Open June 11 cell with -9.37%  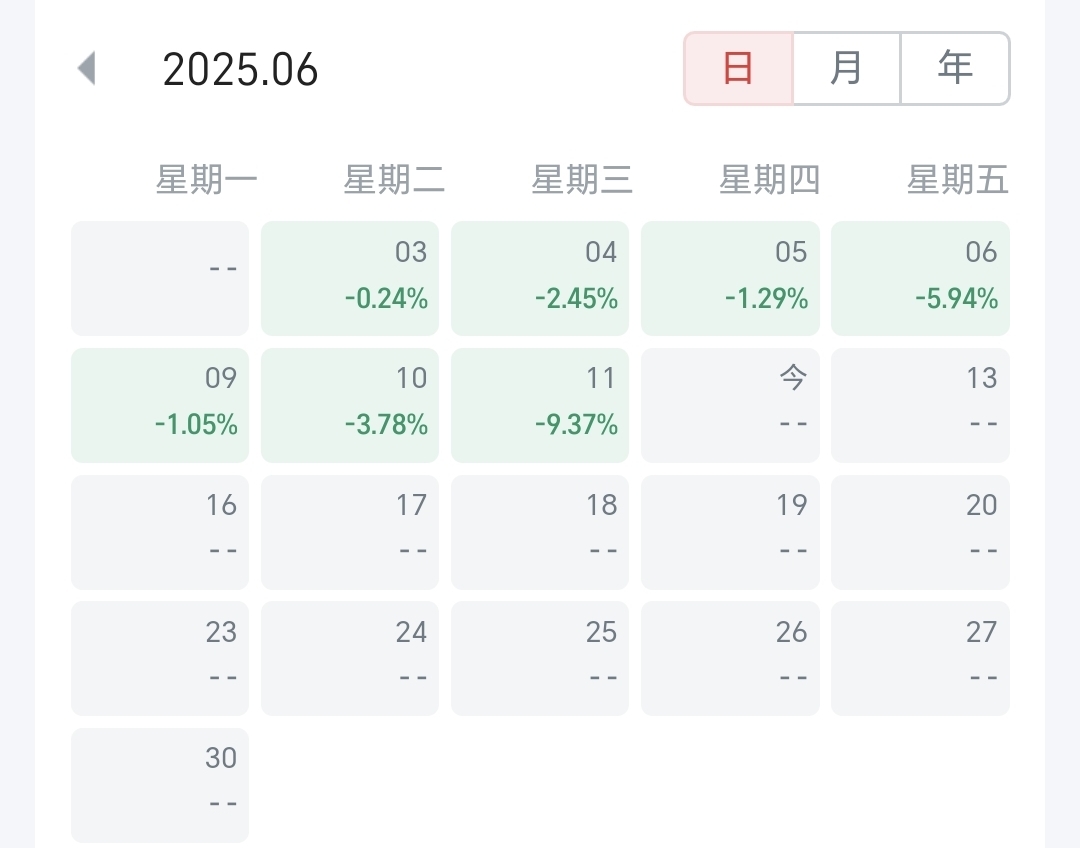click(x=540, y=405)
